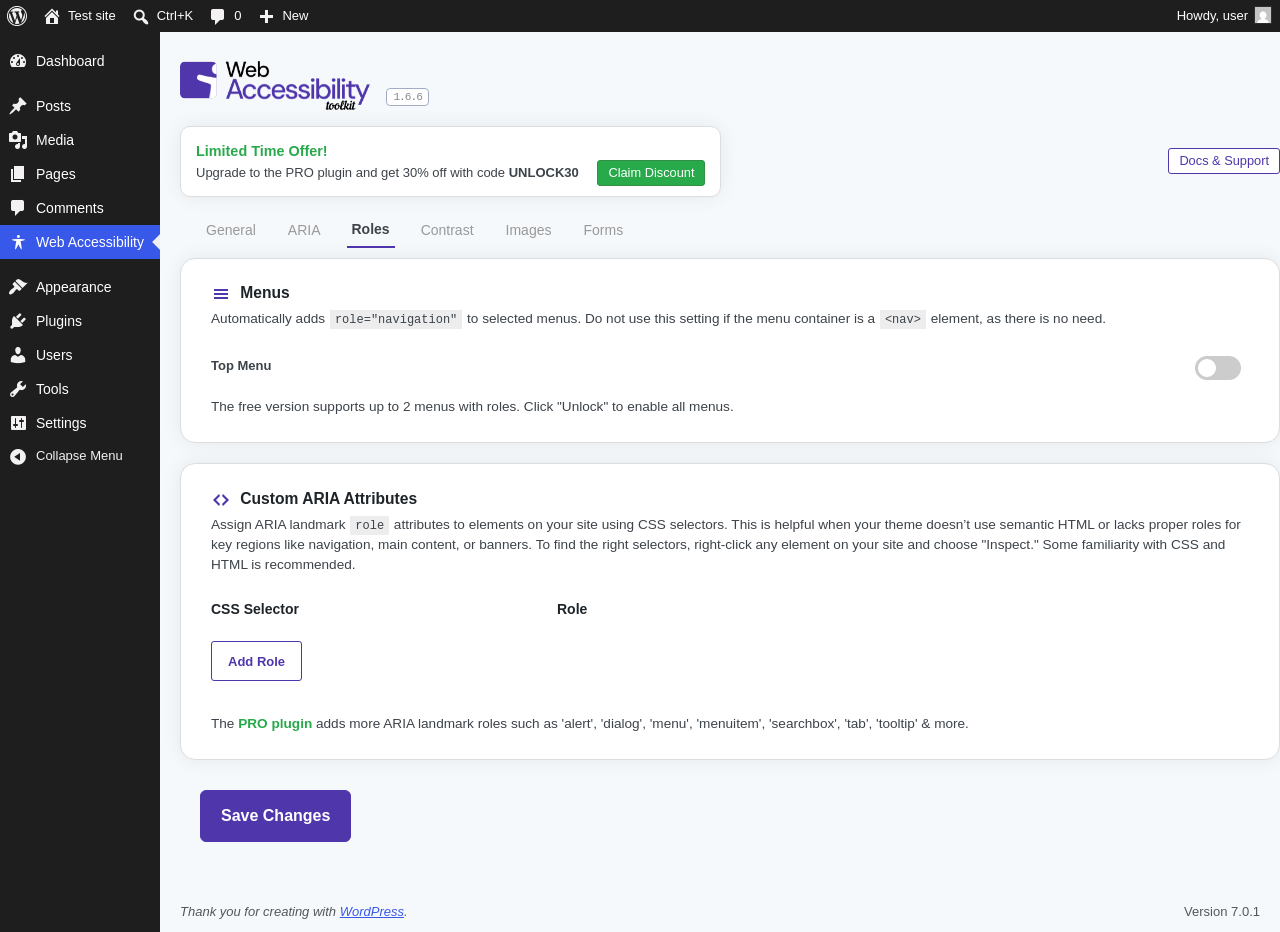Switch to the General tab
Screen dimensions: 1280x932
coord(231,230)
